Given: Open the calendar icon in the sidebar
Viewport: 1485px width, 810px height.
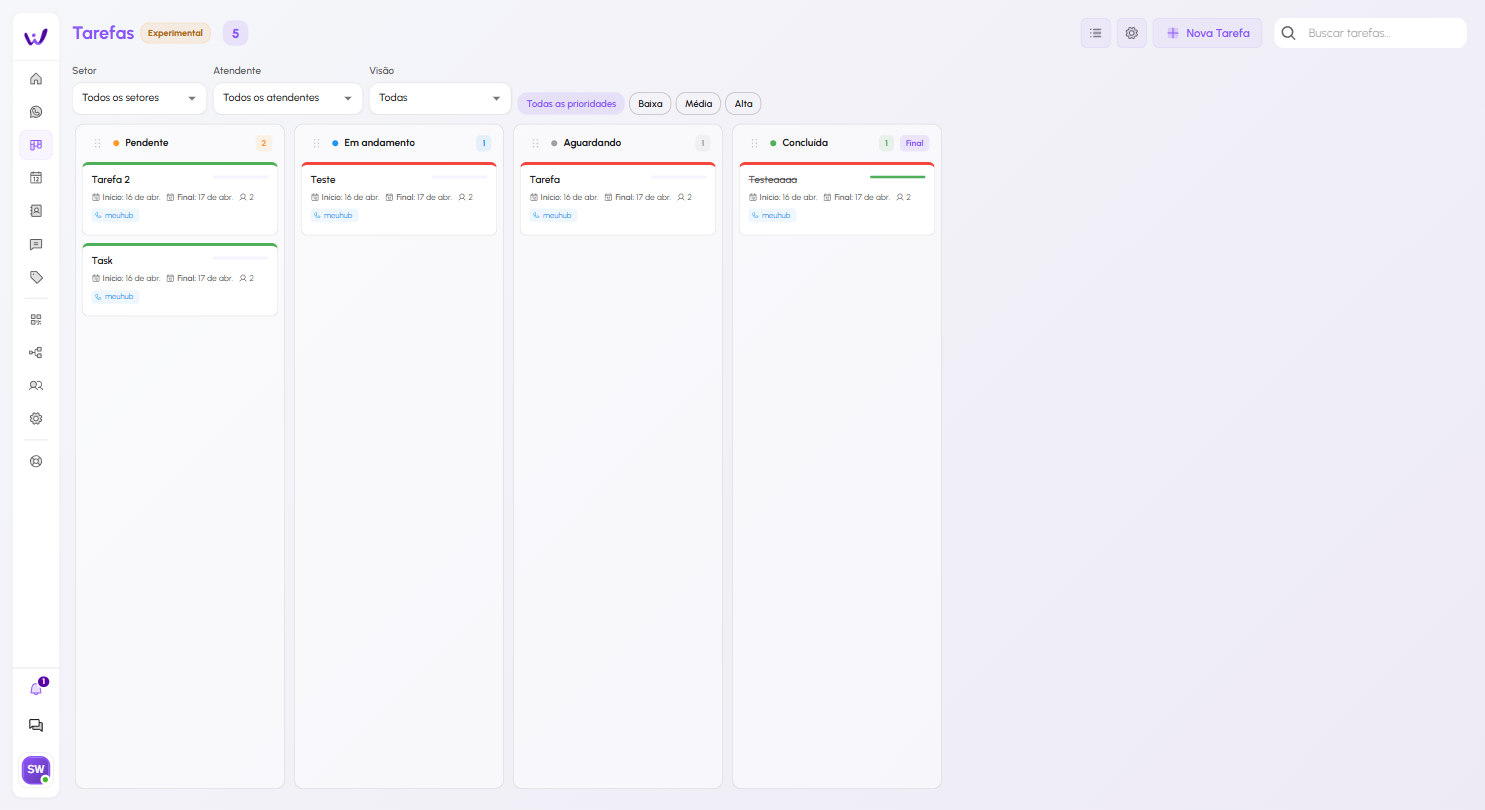Looking at the screenshot, I should 36,178.
